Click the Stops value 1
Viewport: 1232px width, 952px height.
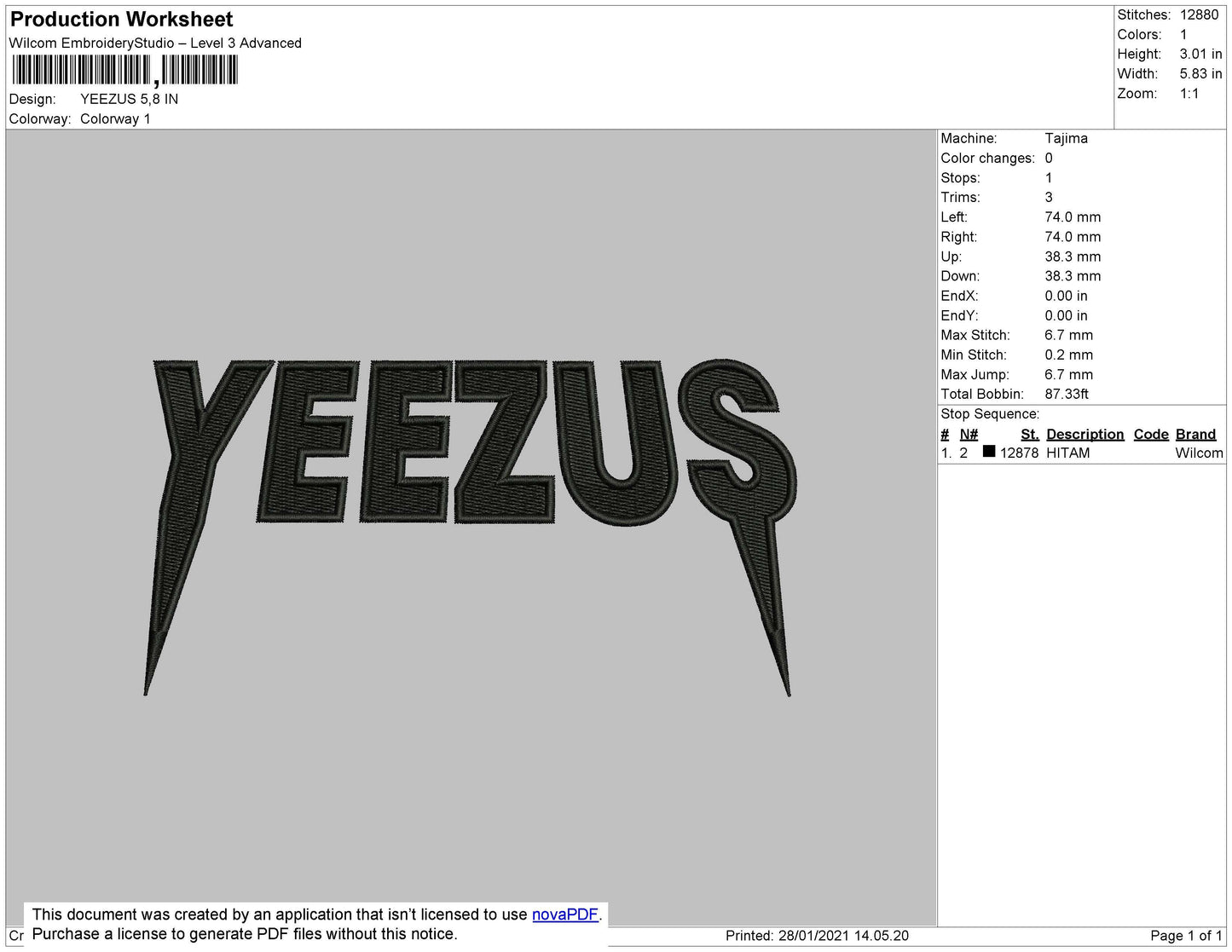tap(1049, 177)
